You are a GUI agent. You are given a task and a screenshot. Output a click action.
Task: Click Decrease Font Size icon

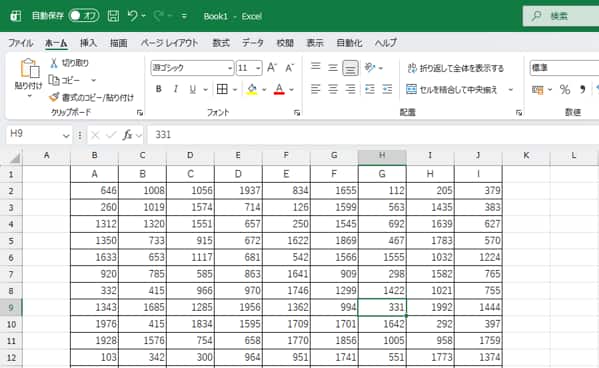point(290,68)
